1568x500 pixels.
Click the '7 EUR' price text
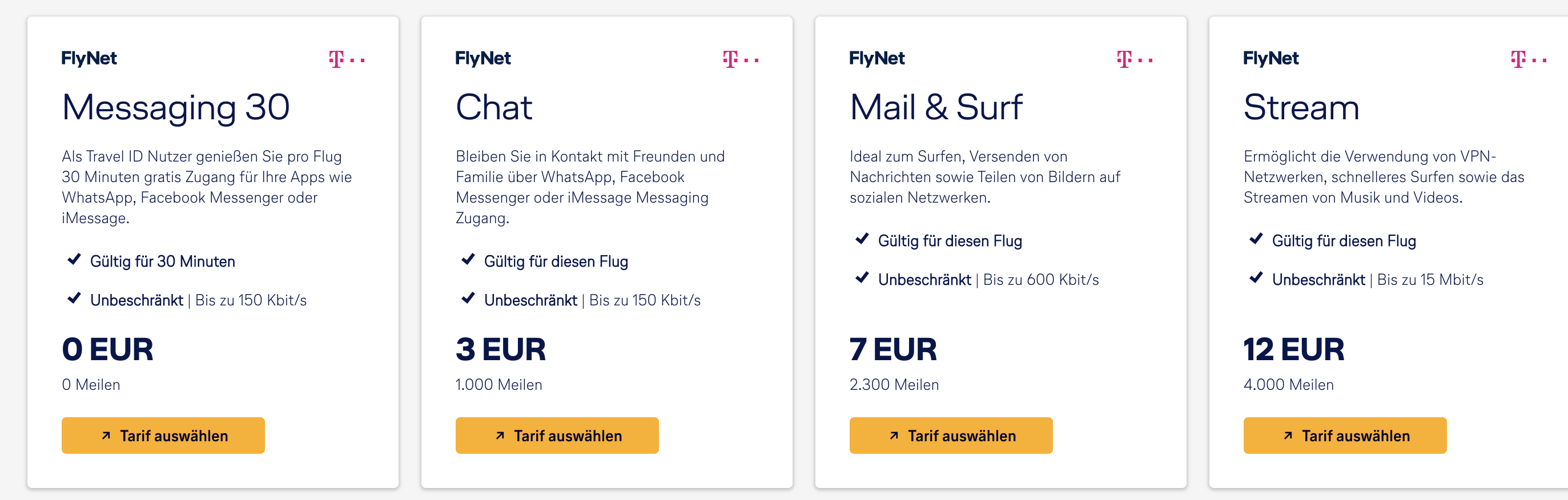[893, 350]
